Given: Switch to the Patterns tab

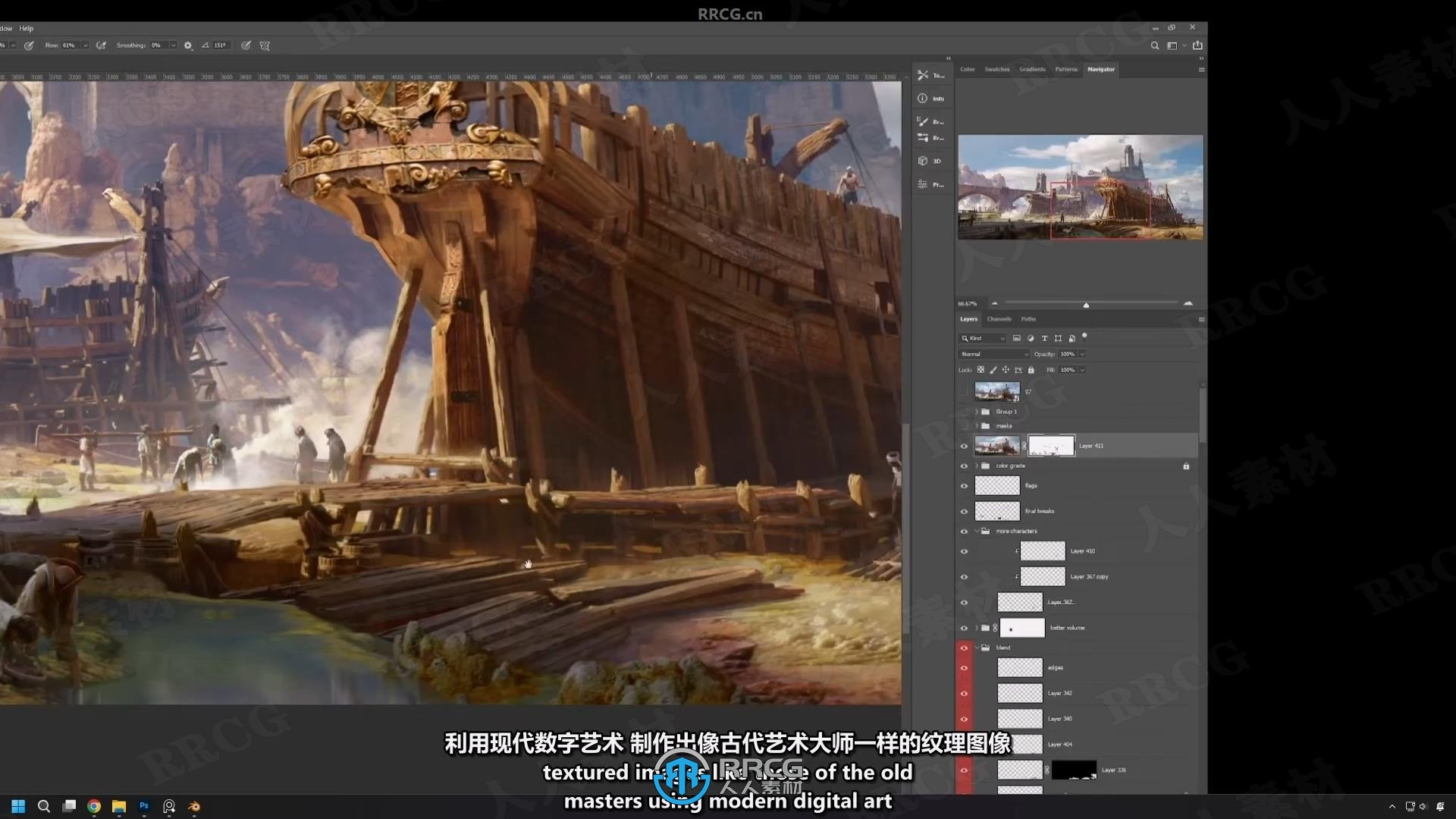Looking at the screenshot, I should 1065,69.
